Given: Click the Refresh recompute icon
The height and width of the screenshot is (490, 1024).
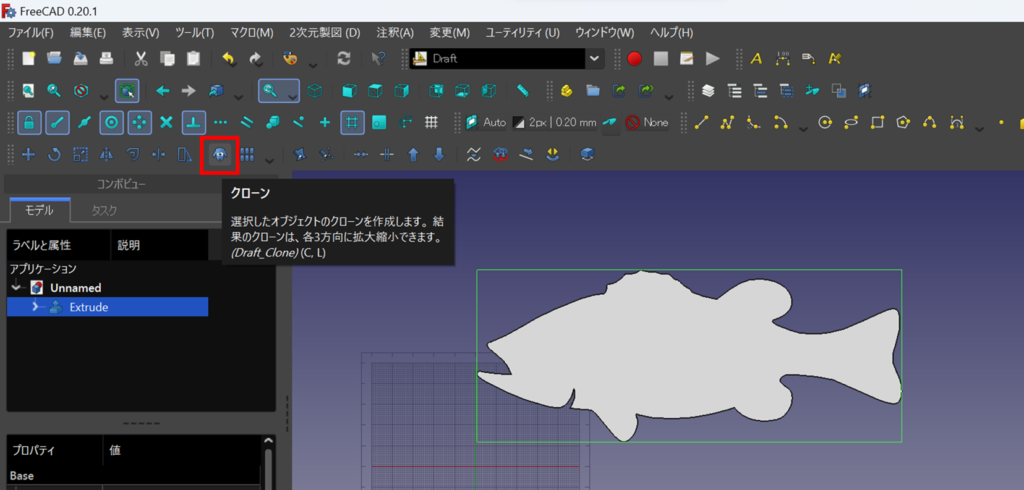Looking at the screenshot, I should (344, 59).
